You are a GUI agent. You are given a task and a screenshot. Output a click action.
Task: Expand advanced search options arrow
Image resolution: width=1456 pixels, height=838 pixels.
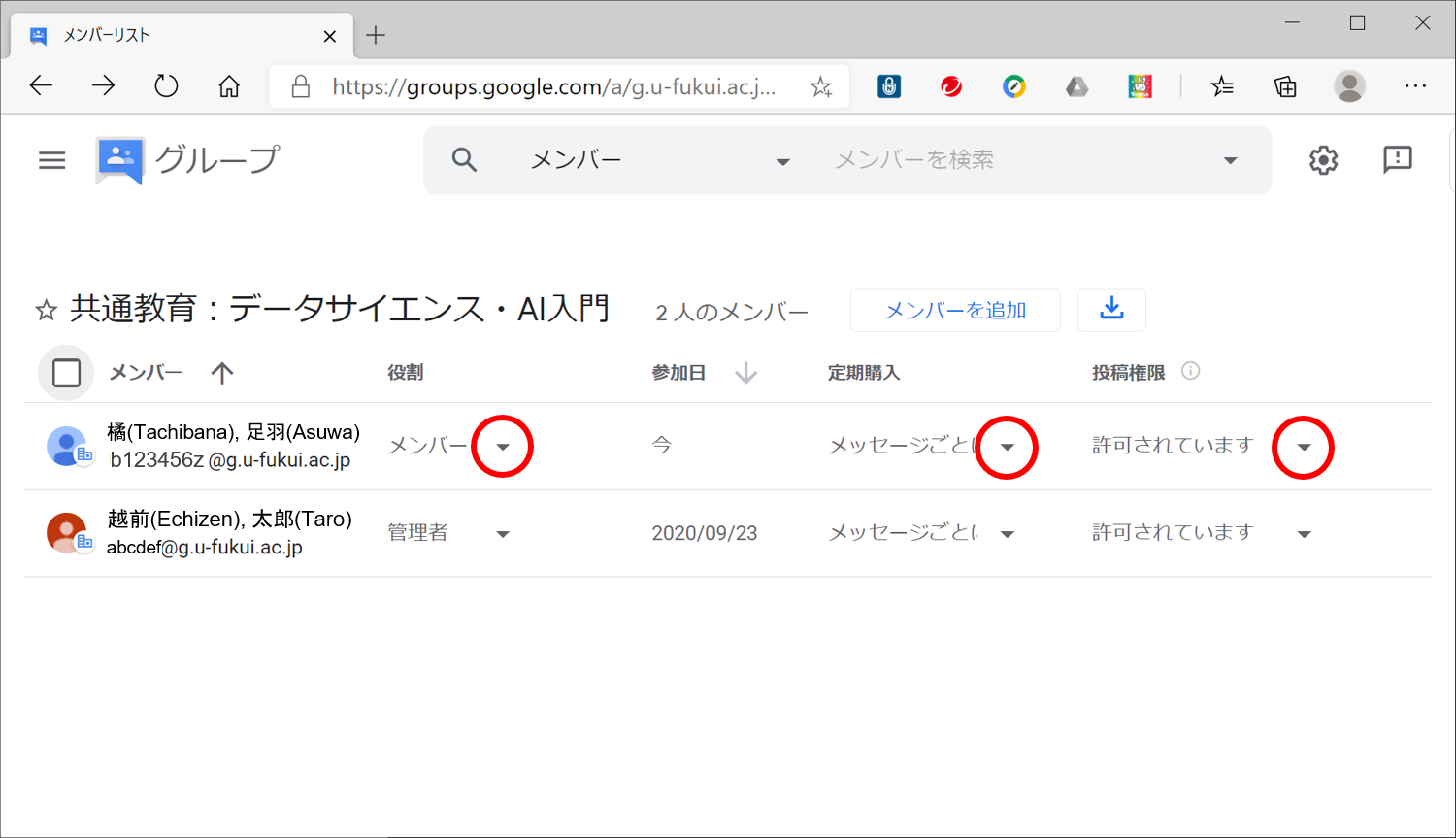(1231, 160)
